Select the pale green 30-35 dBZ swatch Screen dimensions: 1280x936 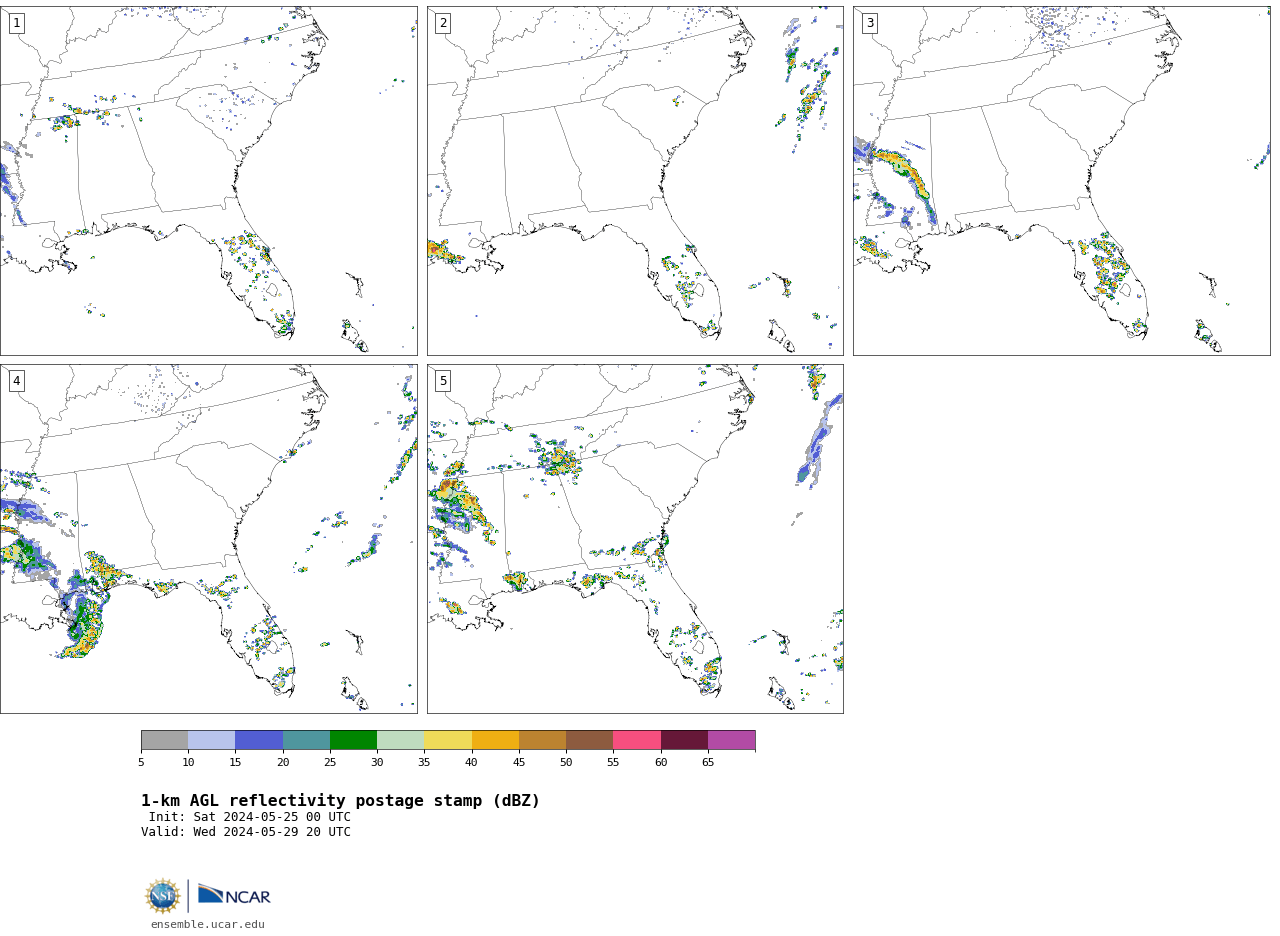pos(400,740)
